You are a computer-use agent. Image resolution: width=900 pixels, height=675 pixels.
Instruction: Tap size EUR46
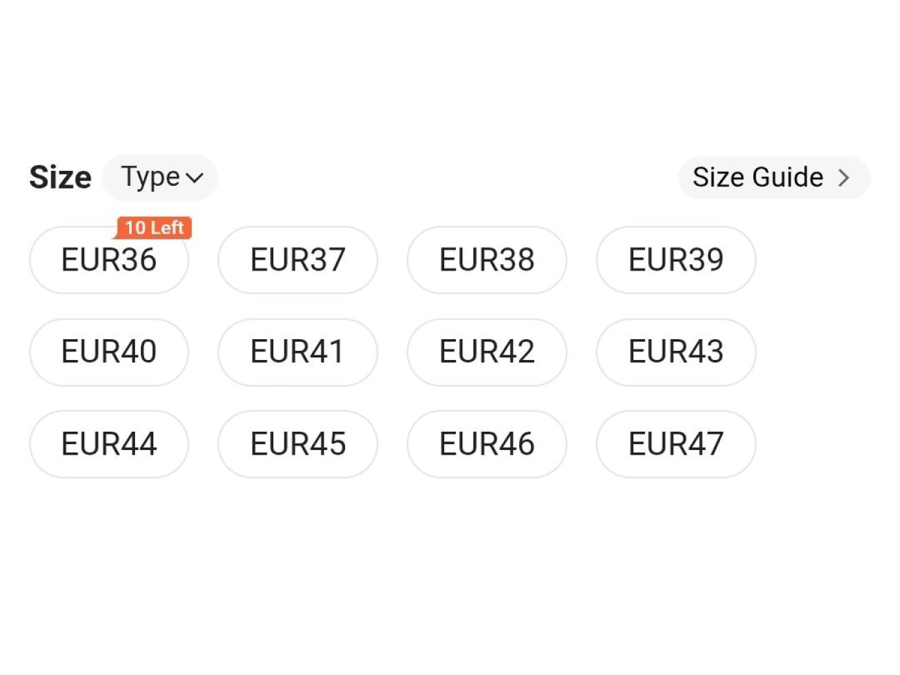click(x=487, y=444)
